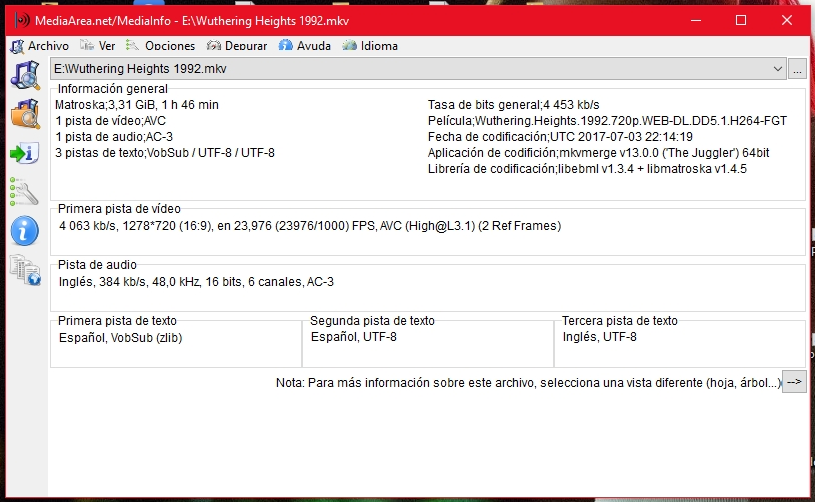Click the '3 pistas de texto;VobSub / UTF-8 / UTF-8' line
The height and width of the screenshot is (502, 815).
click(x=165, y=153)
